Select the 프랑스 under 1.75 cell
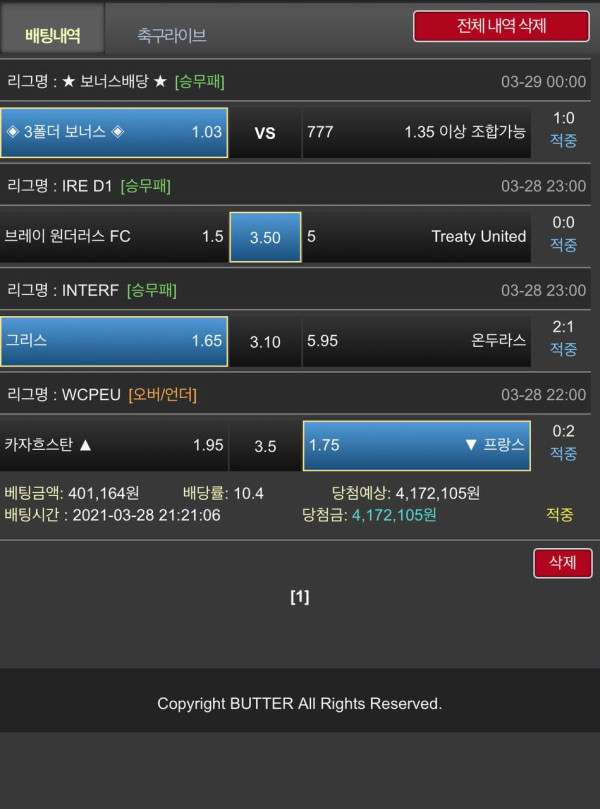 click(x=417, y=445)
